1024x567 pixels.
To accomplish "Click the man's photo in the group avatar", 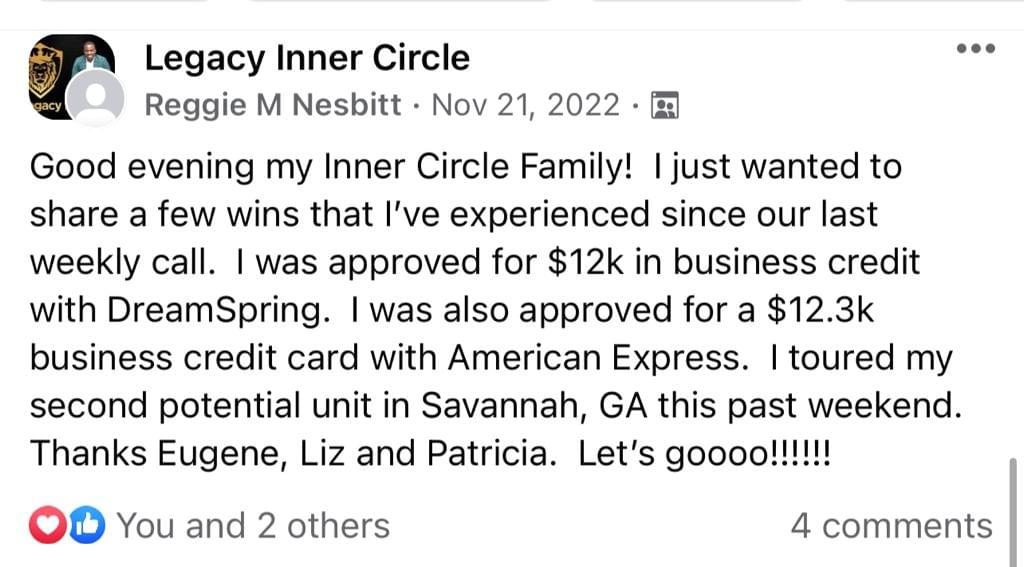I will (x=90, y=56).
